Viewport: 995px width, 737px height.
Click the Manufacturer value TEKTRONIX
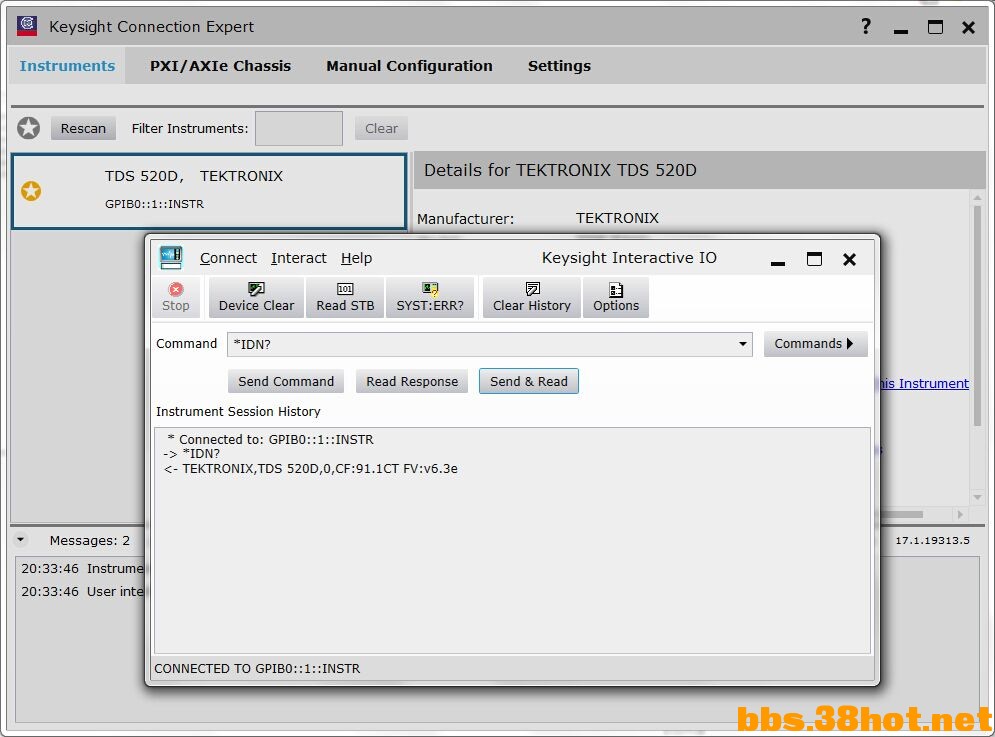(x=617, y=218)
